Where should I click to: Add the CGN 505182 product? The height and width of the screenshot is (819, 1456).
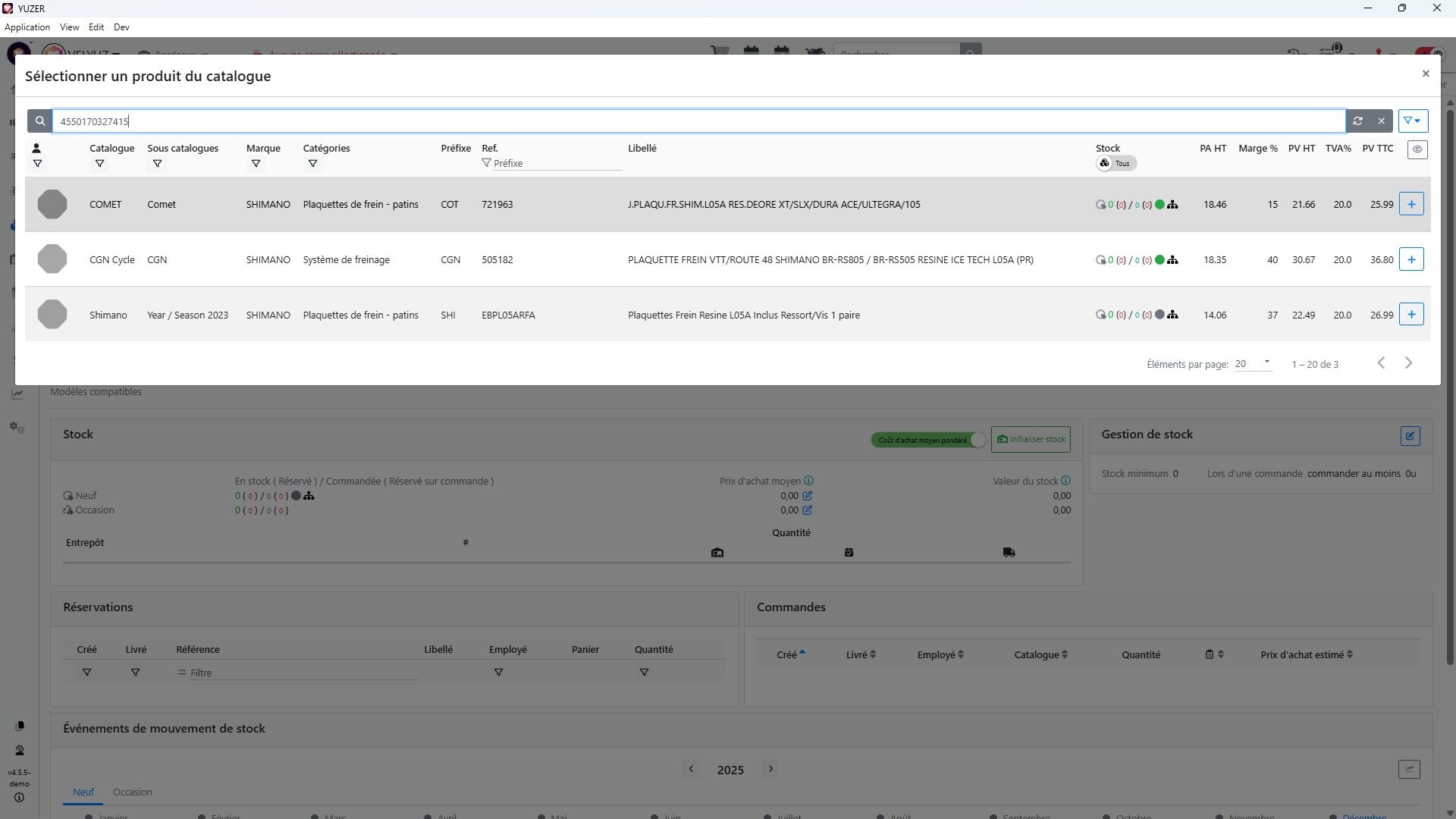tap(1410, 260)
